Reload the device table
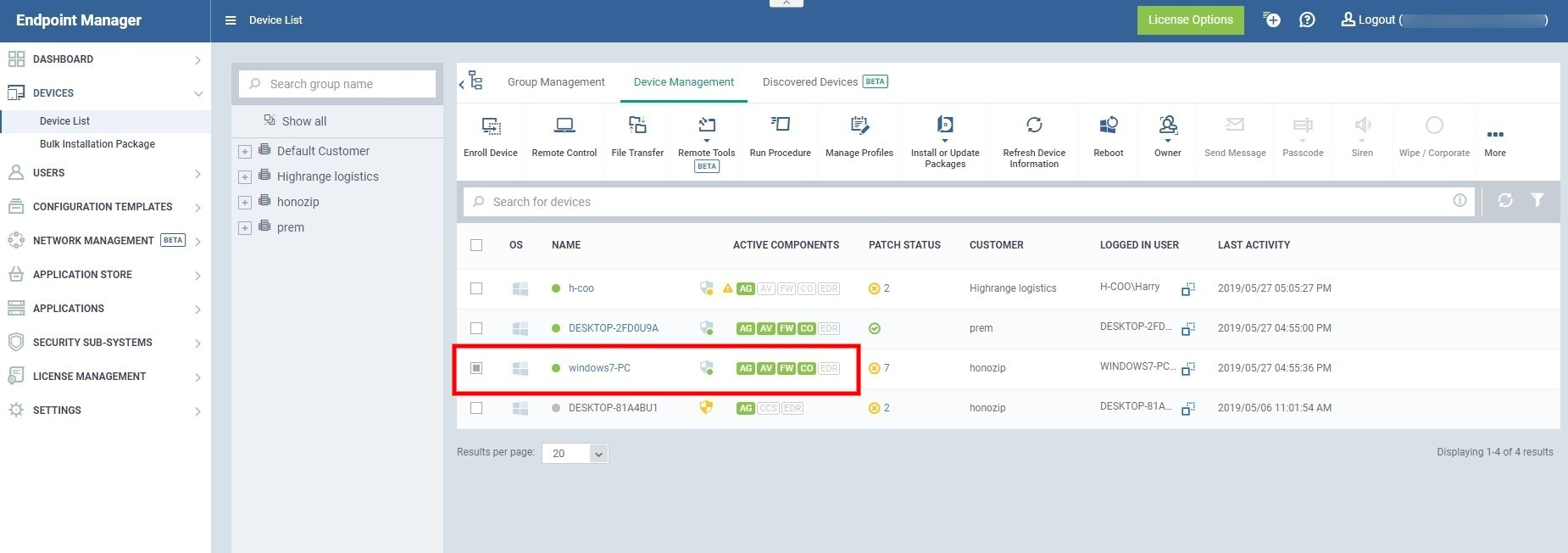 point(1505,200)
